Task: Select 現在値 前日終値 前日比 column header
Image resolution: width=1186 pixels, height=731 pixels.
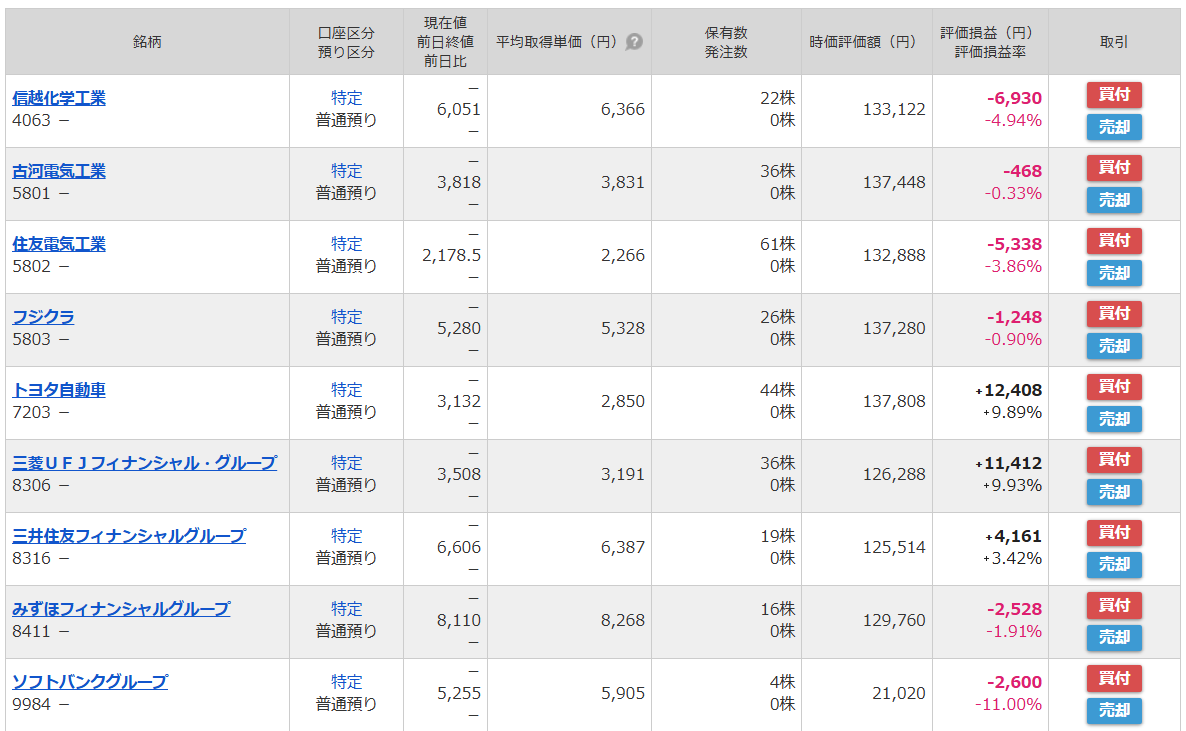Action: [446, 42]
